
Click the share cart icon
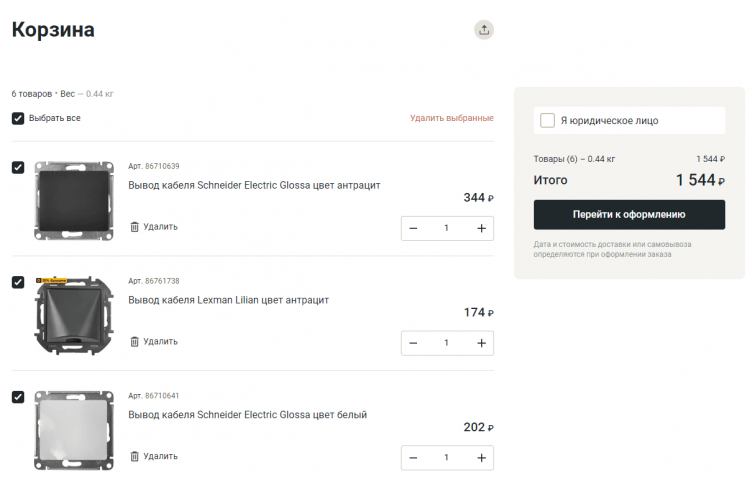pyautogui.click(x=484, y=30)
